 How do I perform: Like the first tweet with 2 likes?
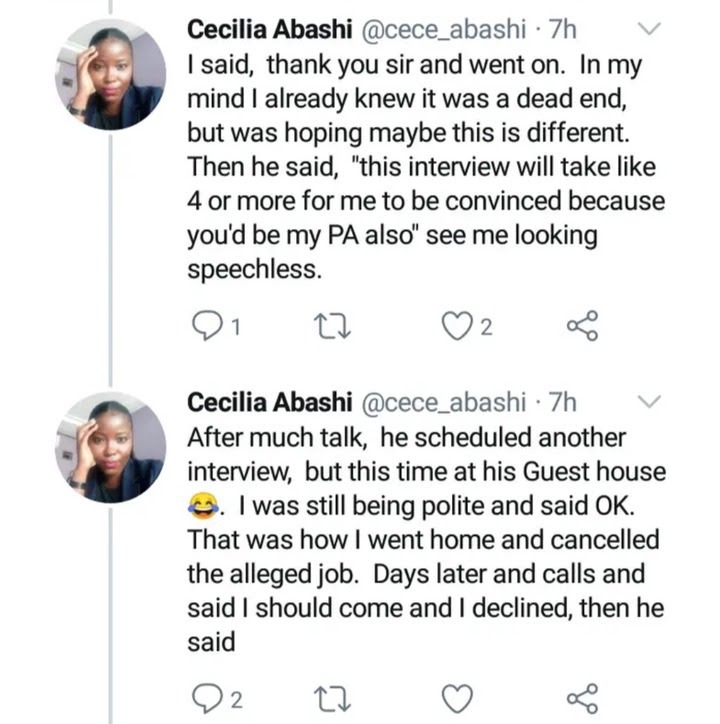(457, 326)
